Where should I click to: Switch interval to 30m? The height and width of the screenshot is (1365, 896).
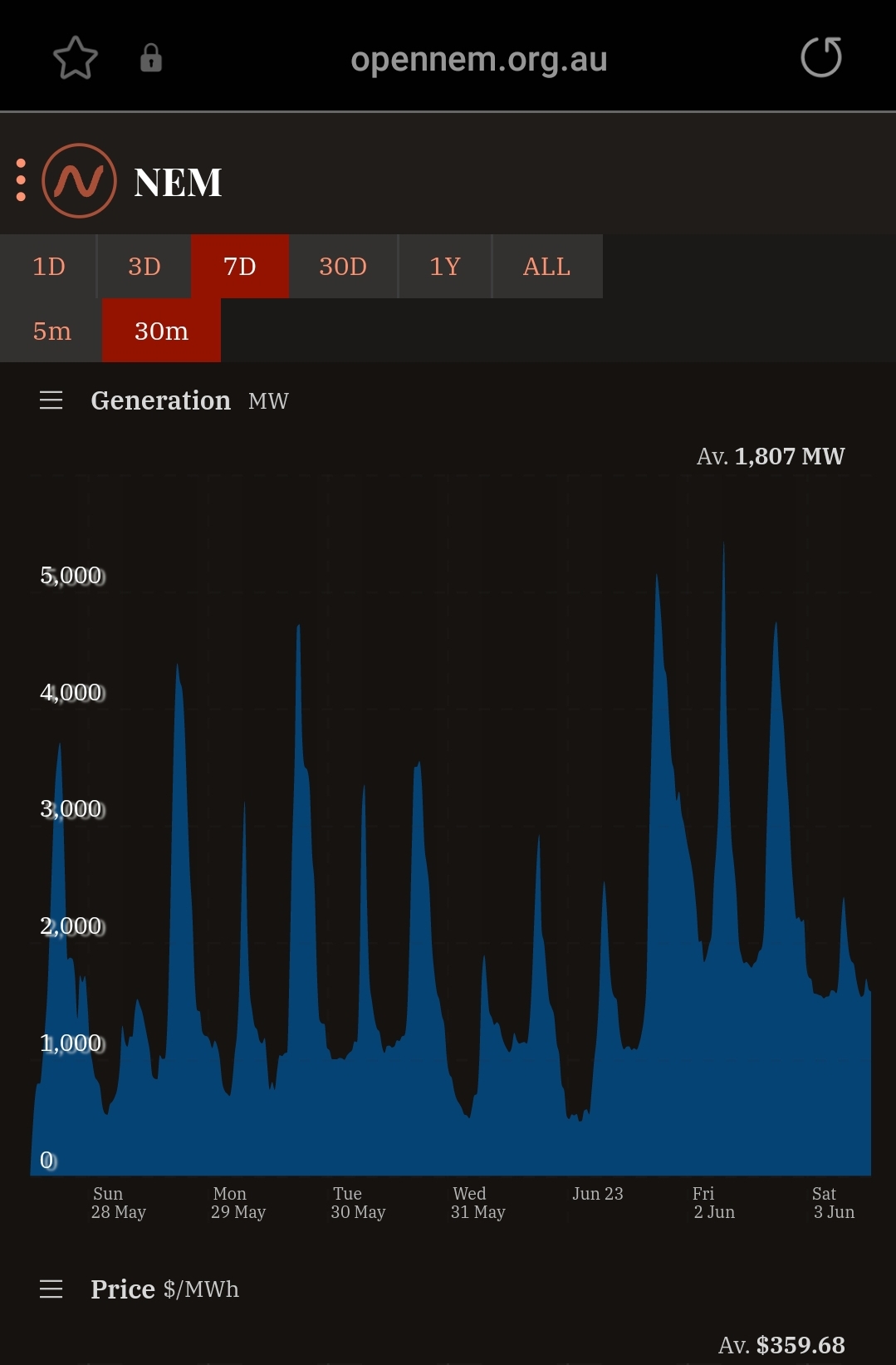coord(161,331)
